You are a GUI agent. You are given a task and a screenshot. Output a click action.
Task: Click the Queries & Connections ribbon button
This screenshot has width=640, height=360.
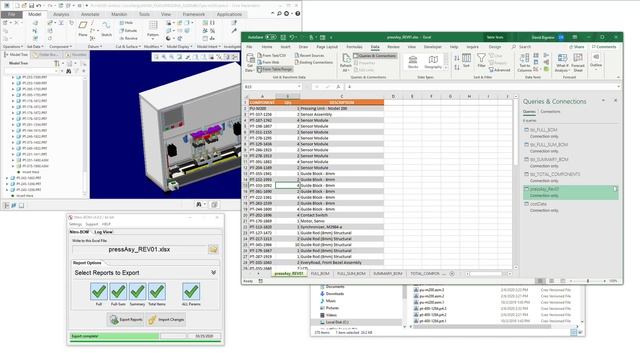click(375, 56)
